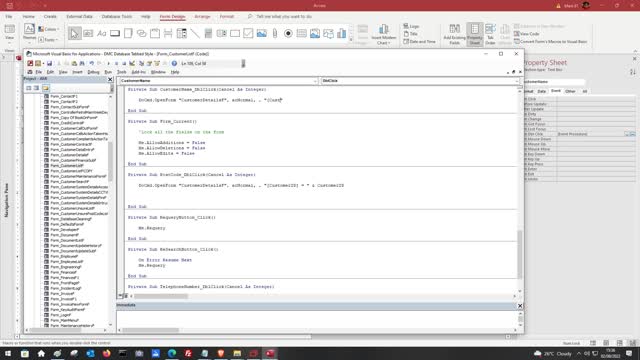Select the Text Box control in ribbon

(88, 33)
